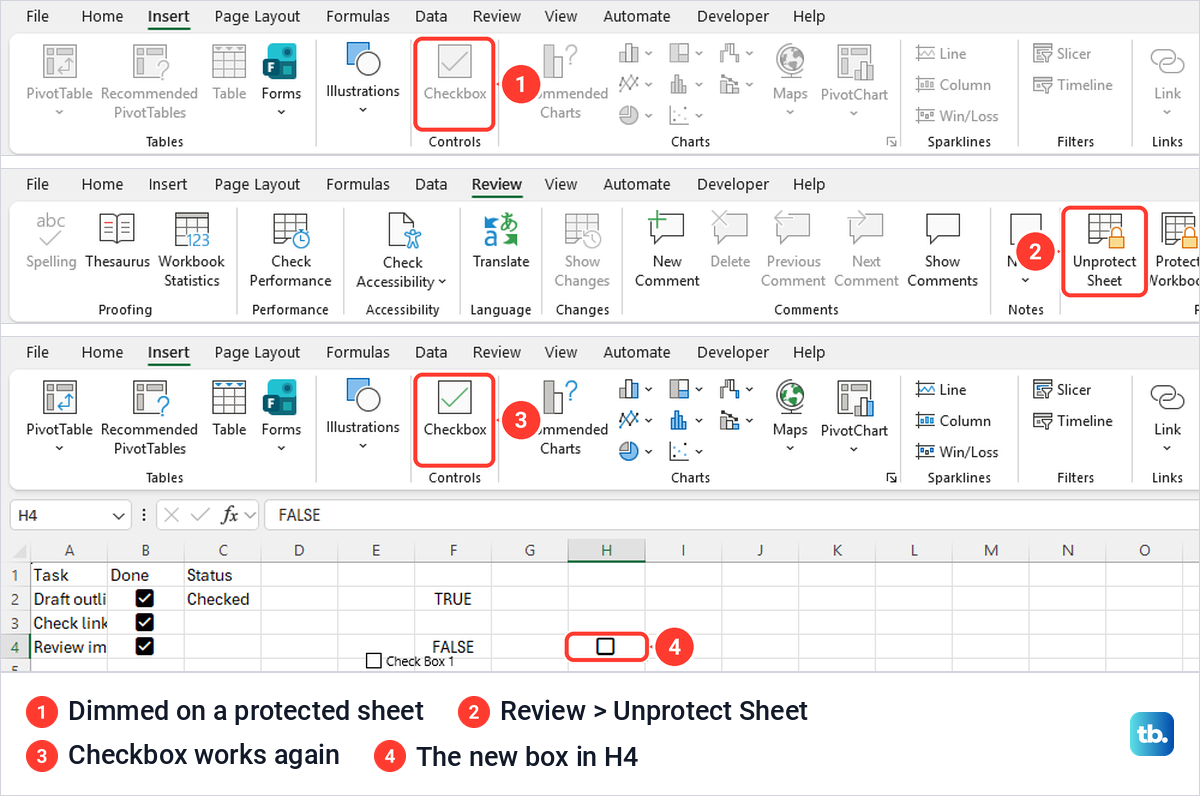Open Page Layout tab above Check Performance
This screenshot has width=1200, height=796.
[257, 184]
